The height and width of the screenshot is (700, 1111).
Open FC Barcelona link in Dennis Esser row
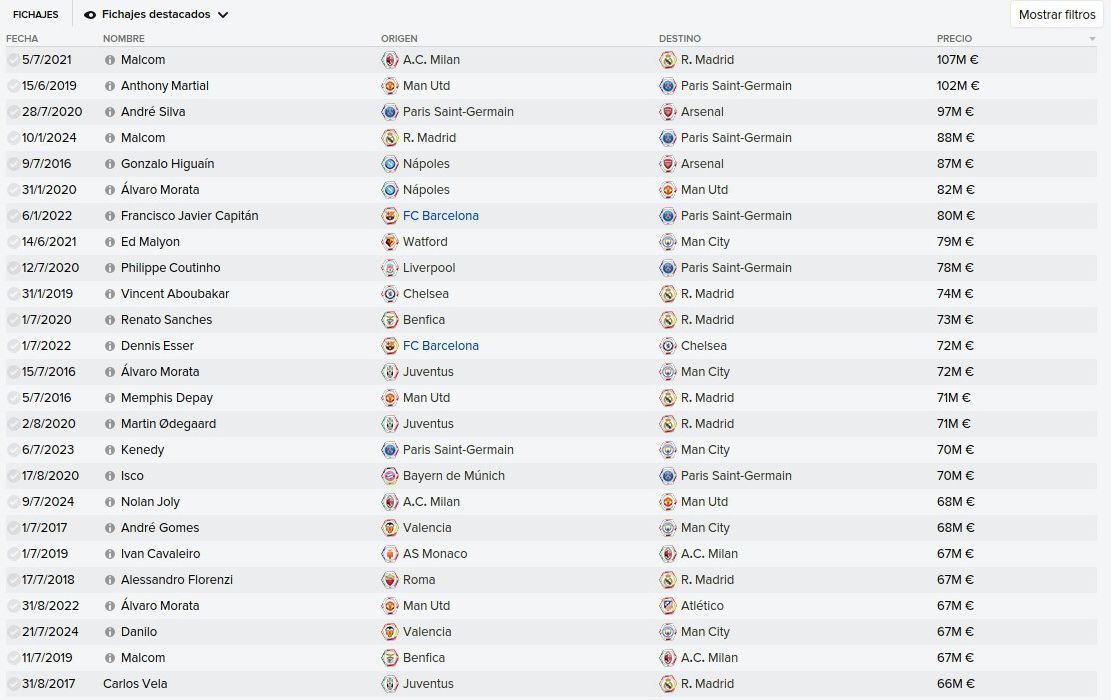pyautogui.click(x=441, y=346)
